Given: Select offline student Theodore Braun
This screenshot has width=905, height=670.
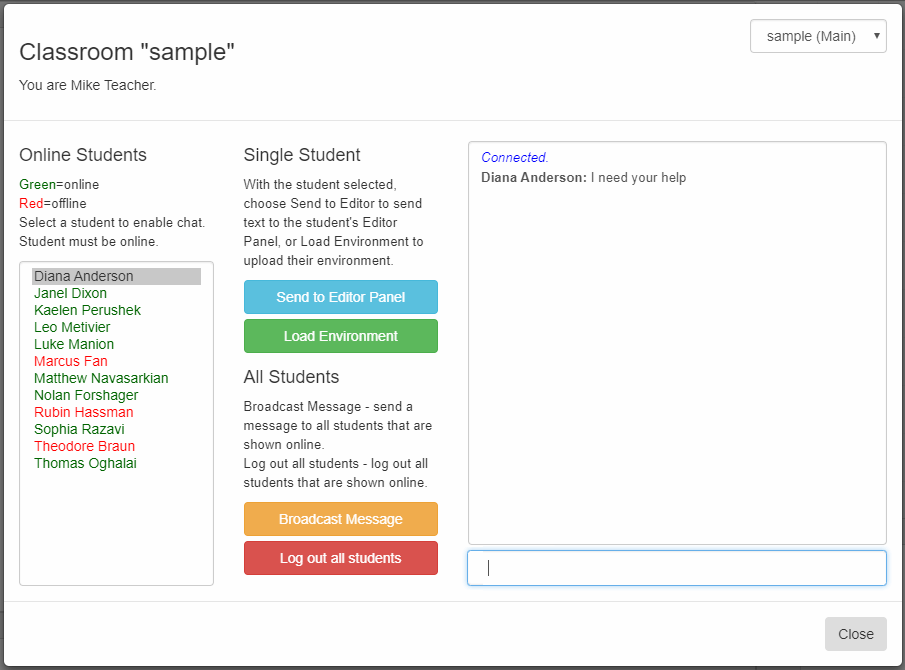Looking at the screenshot, I should click(84, 446).
